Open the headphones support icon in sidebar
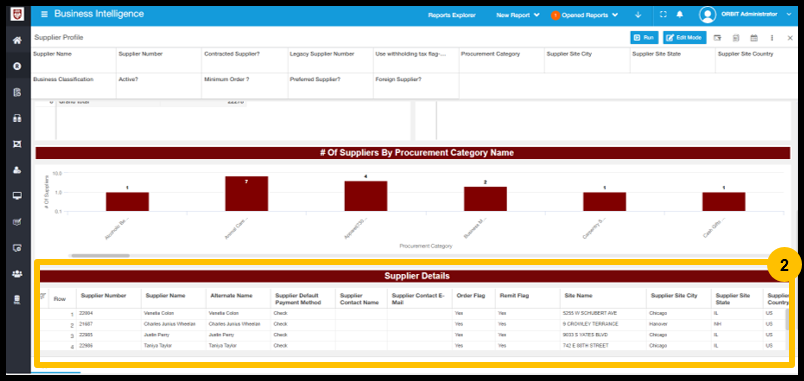The height and width of the screenshot is (381, 804). pyautogui.click(x=17, y=118)
